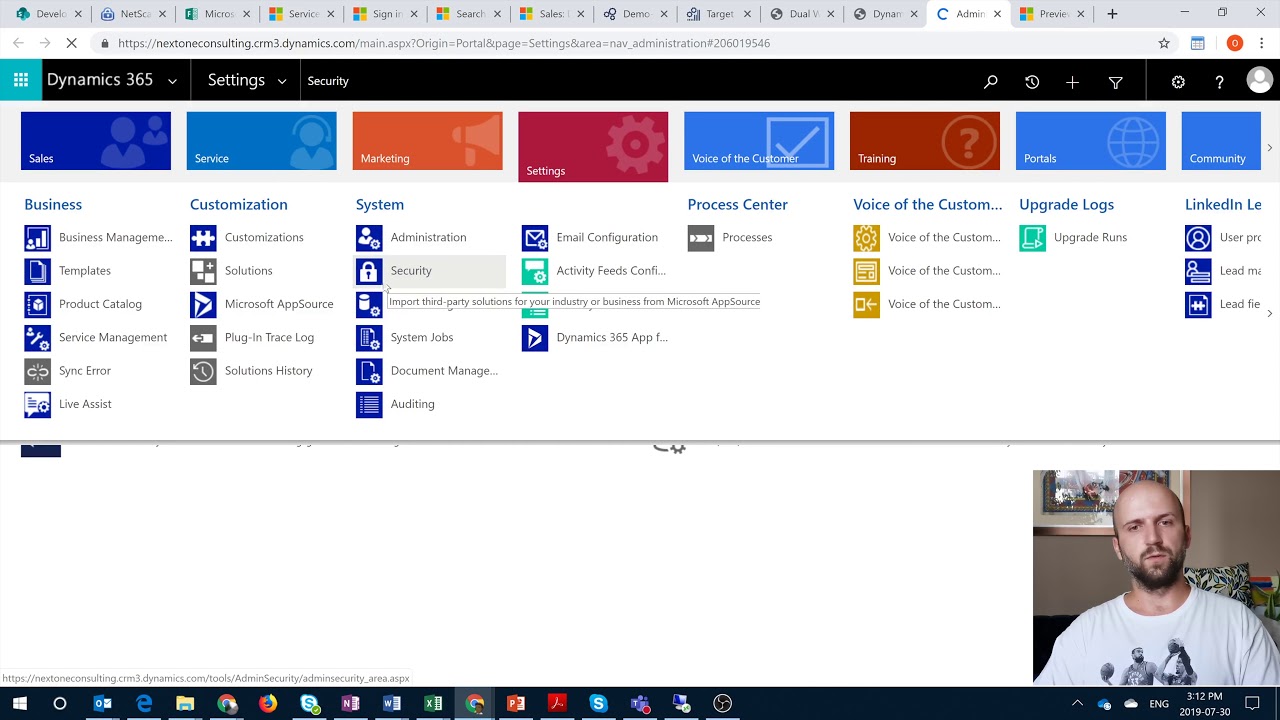
Task: Open Outlook from the taskbar
Action: (x=103, y=704)
